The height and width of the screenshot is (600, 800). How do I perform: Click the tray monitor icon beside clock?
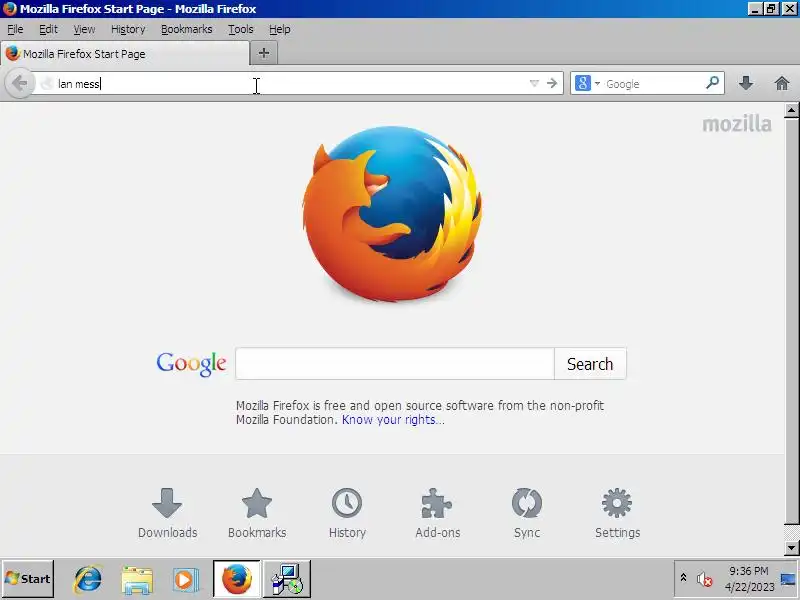point(788,580)
